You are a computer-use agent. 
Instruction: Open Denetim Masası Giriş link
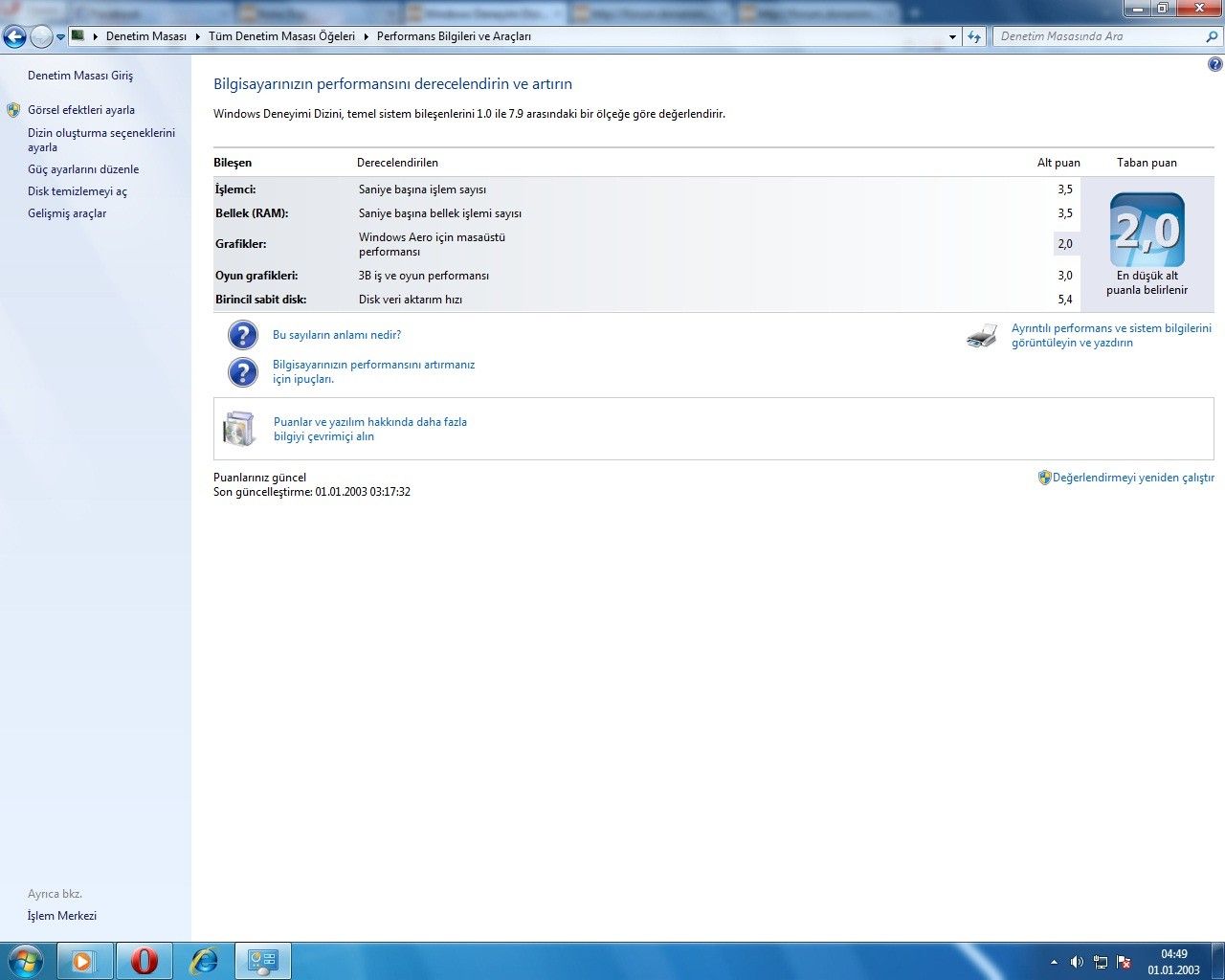click(x=80, y=76)
